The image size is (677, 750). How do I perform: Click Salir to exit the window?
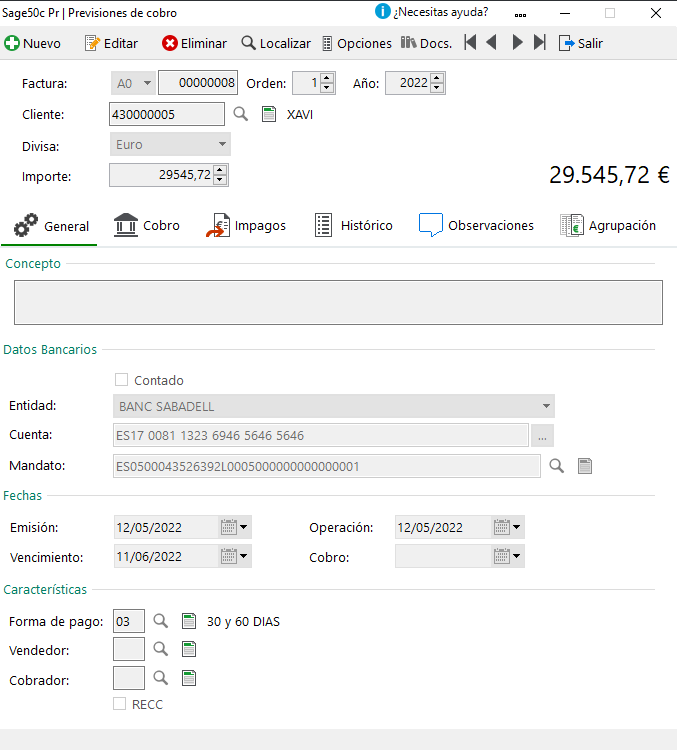pos(581,44)
